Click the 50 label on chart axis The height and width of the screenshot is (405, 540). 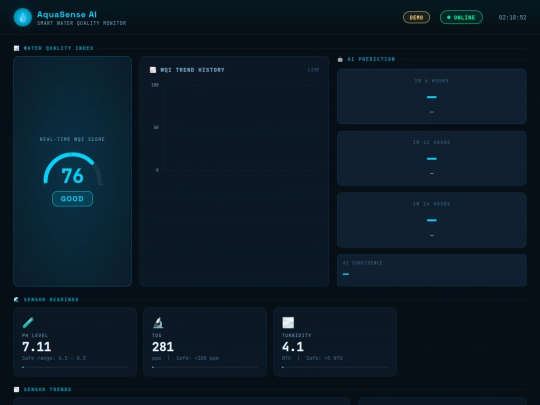(156, 127)
